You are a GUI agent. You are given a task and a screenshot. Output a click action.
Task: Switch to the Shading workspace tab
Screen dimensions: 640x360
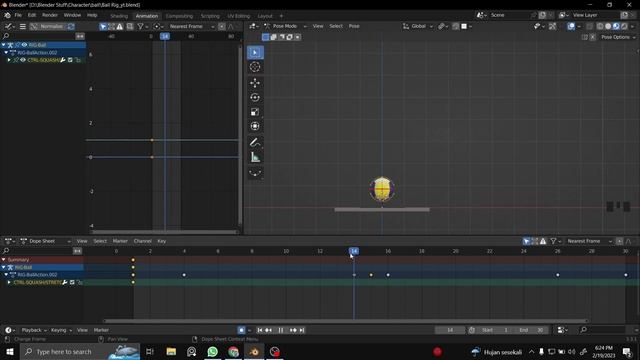coord(119,16)
